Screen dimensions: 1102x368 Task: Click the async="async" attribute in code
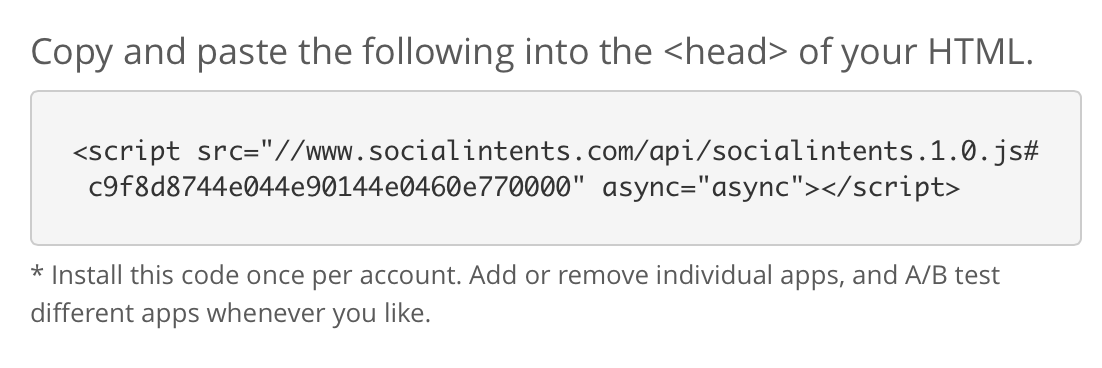[x=704, y=188]
